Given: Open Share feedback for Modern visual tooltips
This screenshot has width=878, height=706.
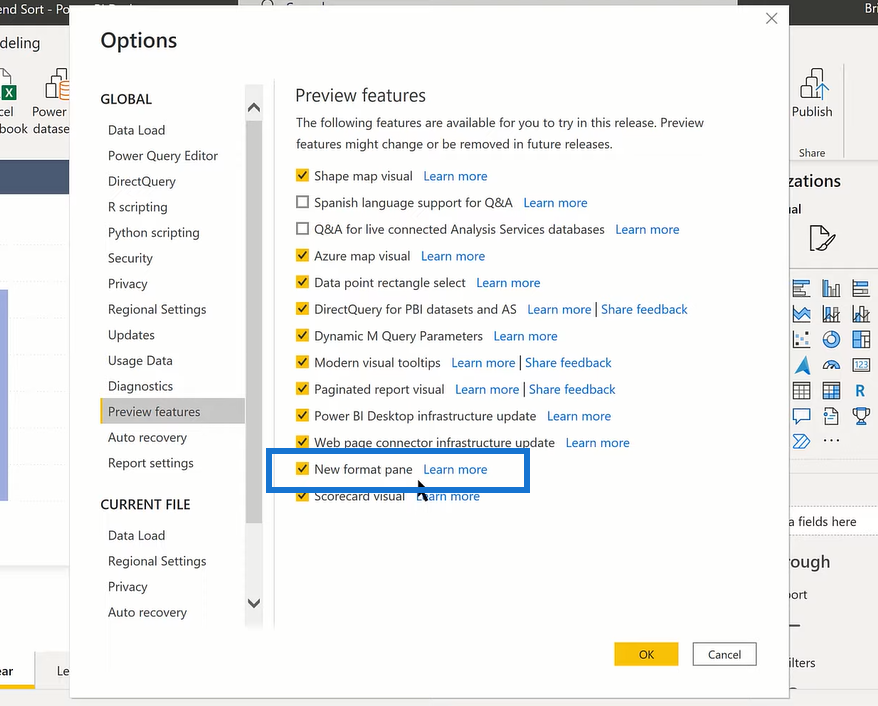Looking at the screenshot, I should pyautogui.click(x=568, y=363).
